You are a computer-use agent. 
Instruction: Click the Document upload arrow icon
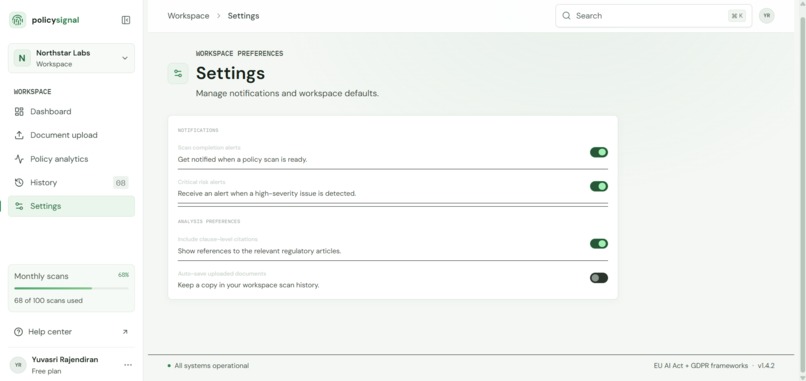19,135
